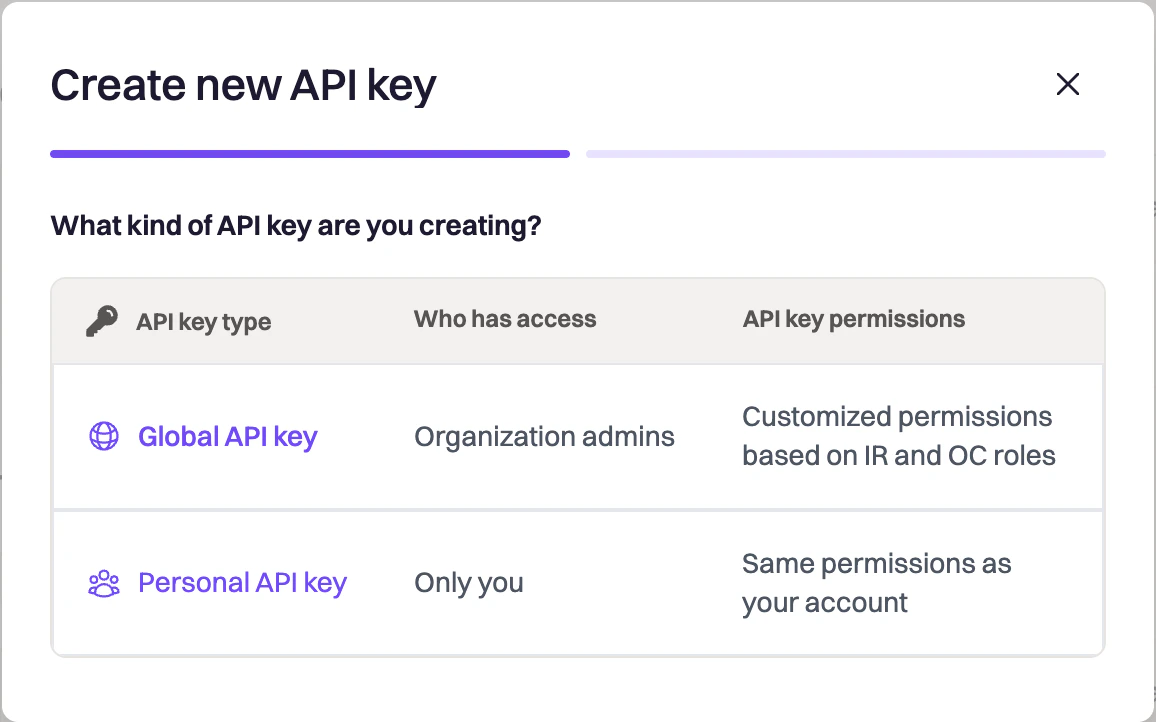Click the "Only you" access cell
1156x722 pixels.
(x=469, y=583)
